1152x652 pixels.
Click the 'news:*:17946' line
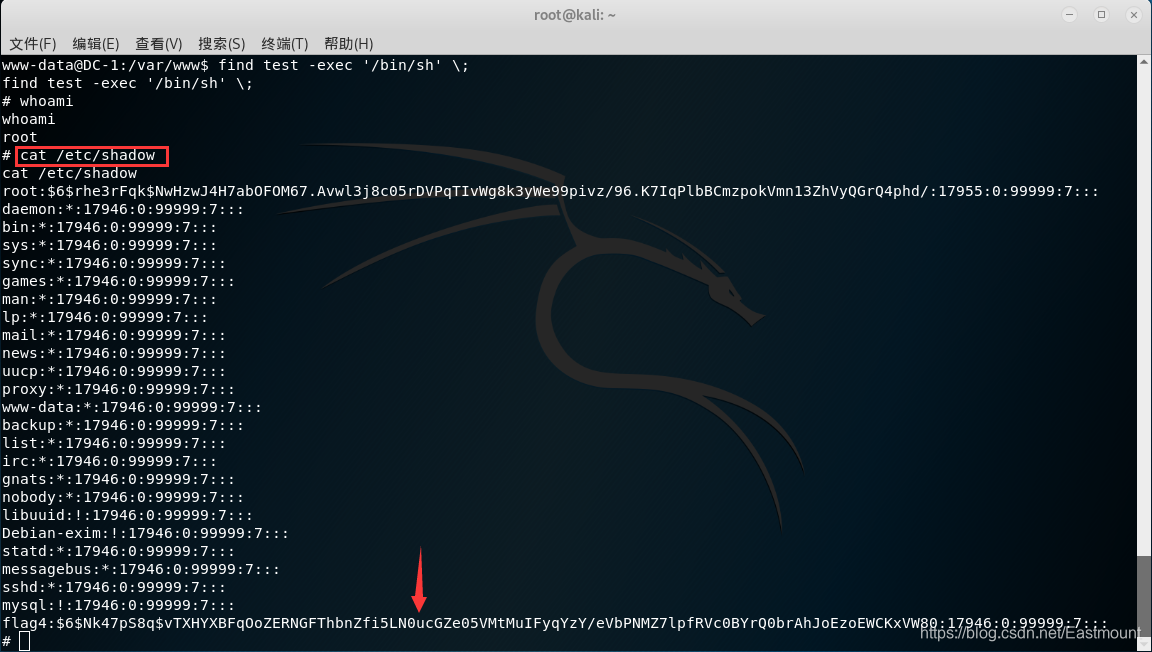click(114, 353)
